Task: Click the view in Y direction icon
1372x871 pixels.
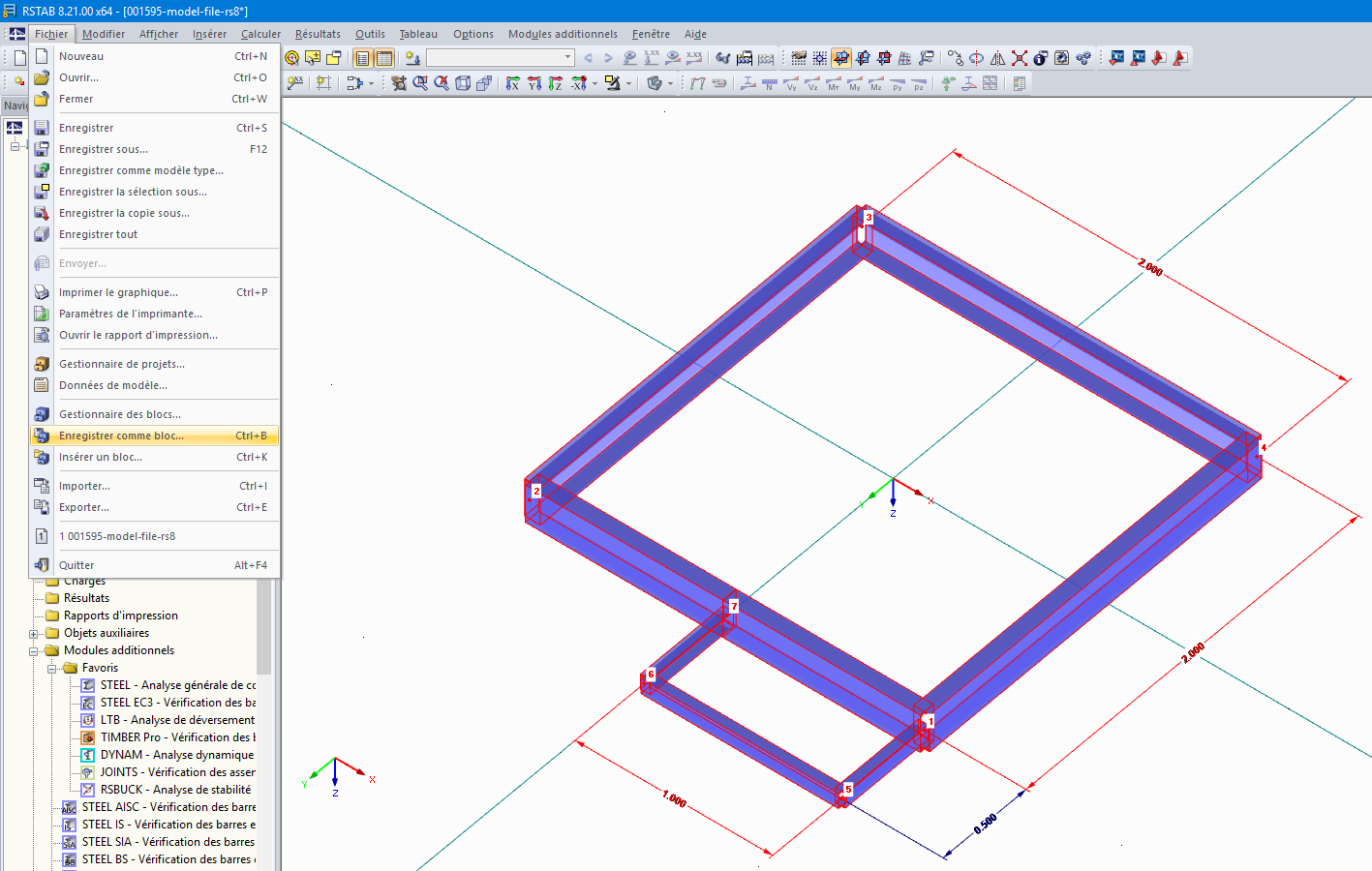Action: tap(534, 83)
